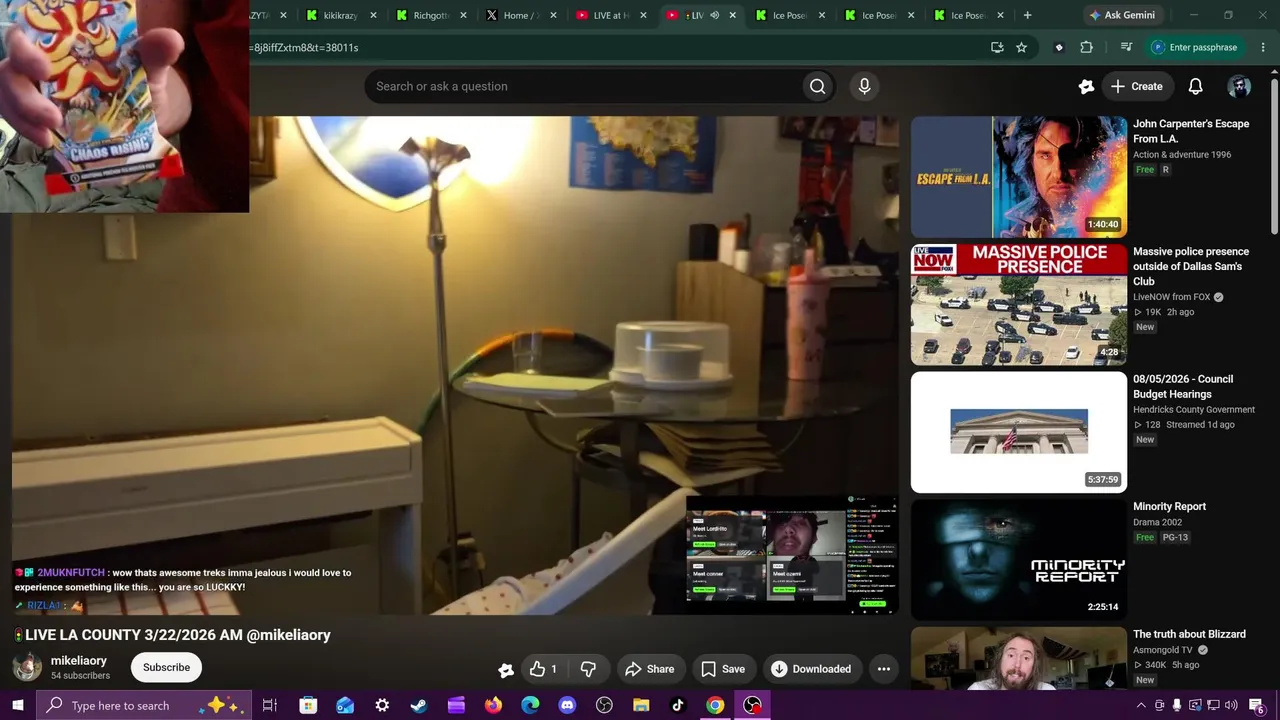The width and height of the screenshot is (1280, 720).
Task: Click the Asmongold TV channel name
Action: point(1163,650)
